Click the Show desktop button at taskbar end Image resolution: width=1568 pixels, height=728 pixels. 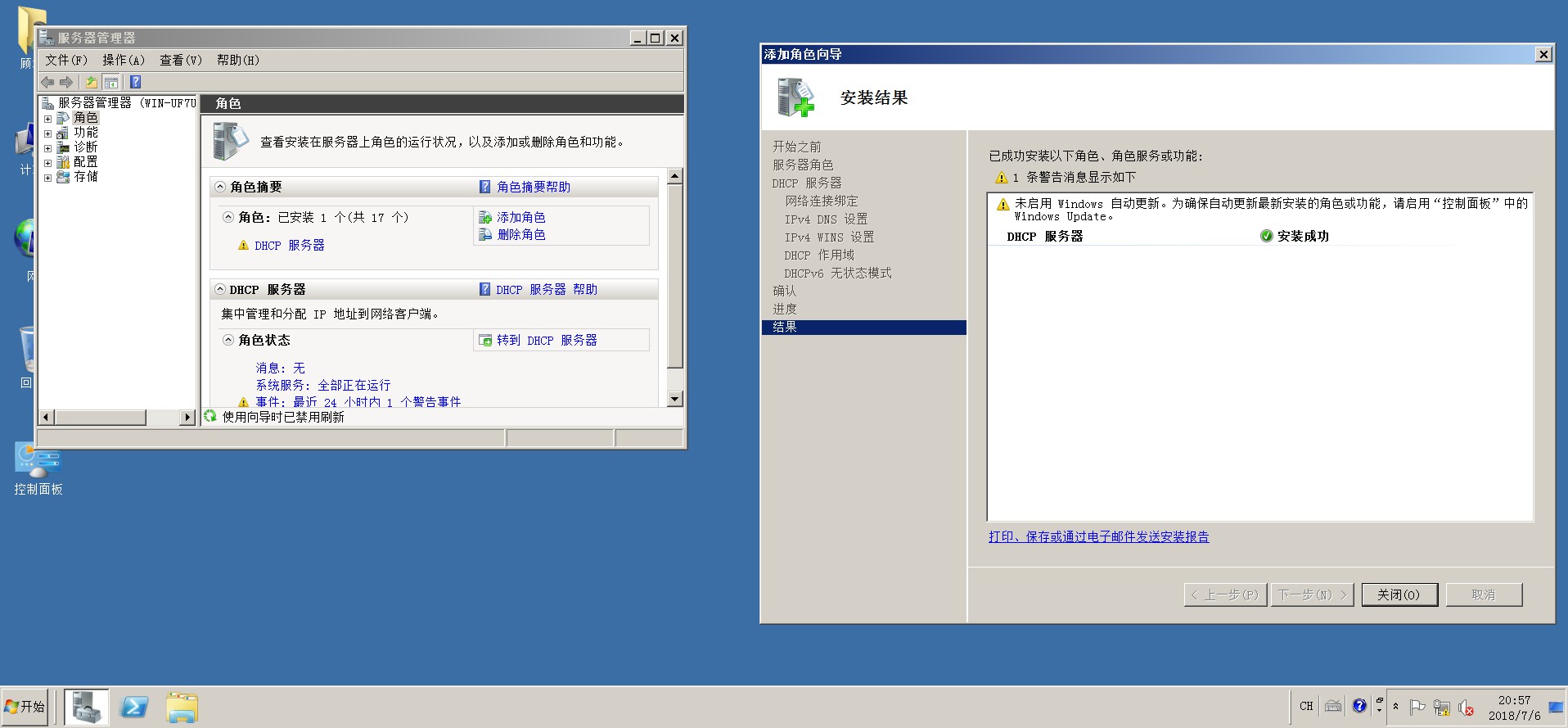1557,707
